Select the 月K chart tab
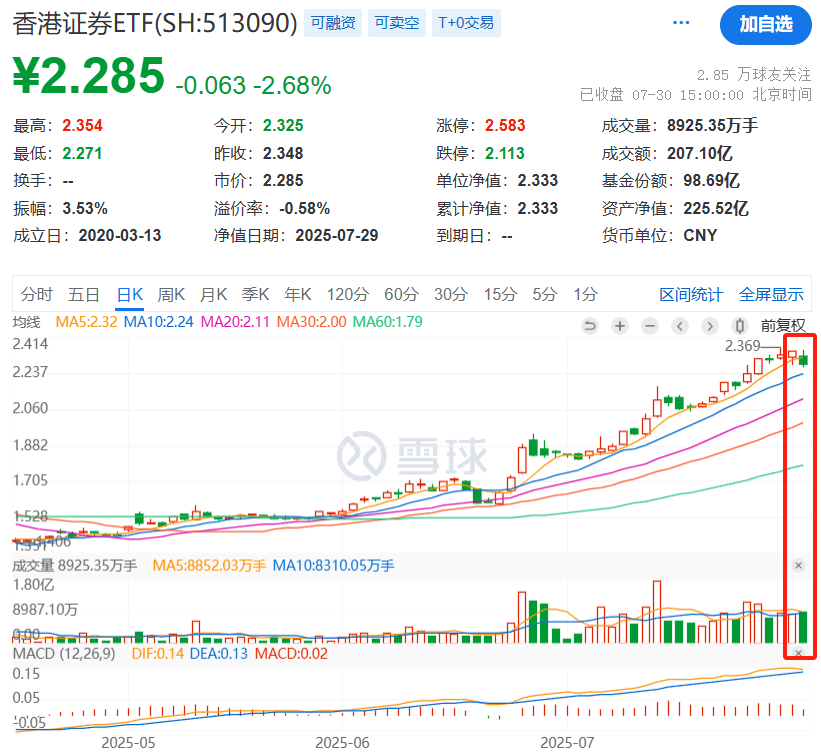The width and height of the screenshot is (821, 756). [214, 295]
